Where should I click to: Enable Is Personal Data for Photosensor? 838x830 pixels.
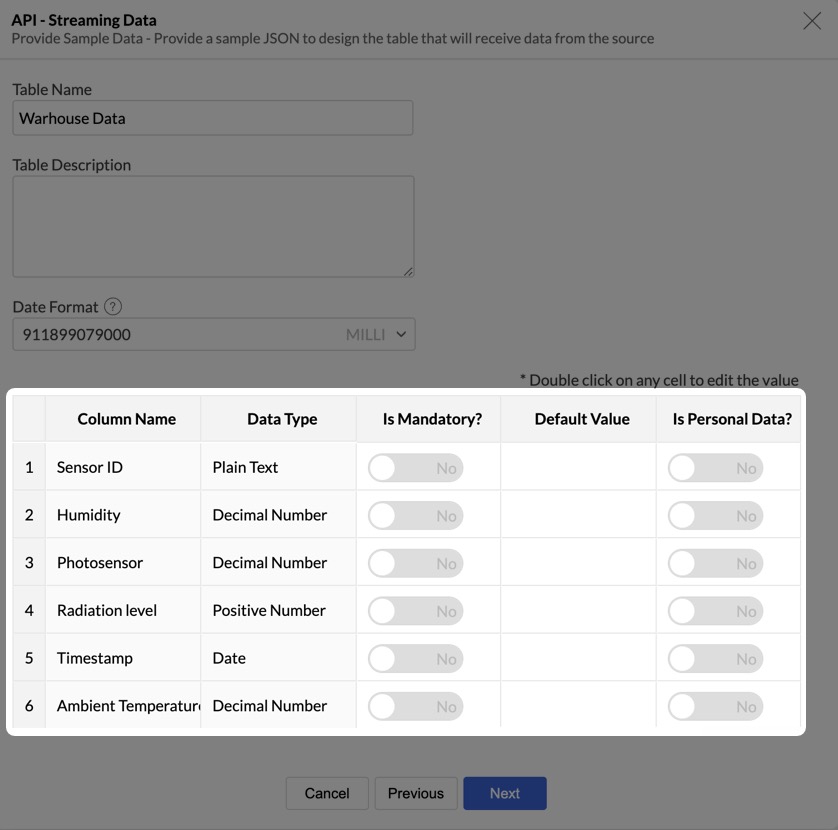tap(715, 563)
